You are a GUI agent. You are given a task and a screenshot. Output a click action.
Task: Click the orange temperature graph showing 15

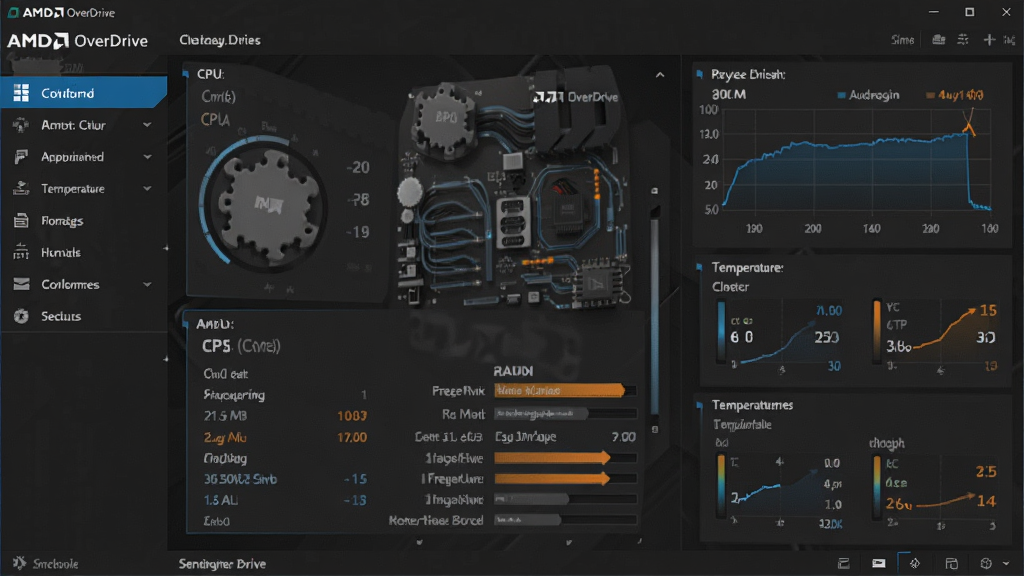935,336
